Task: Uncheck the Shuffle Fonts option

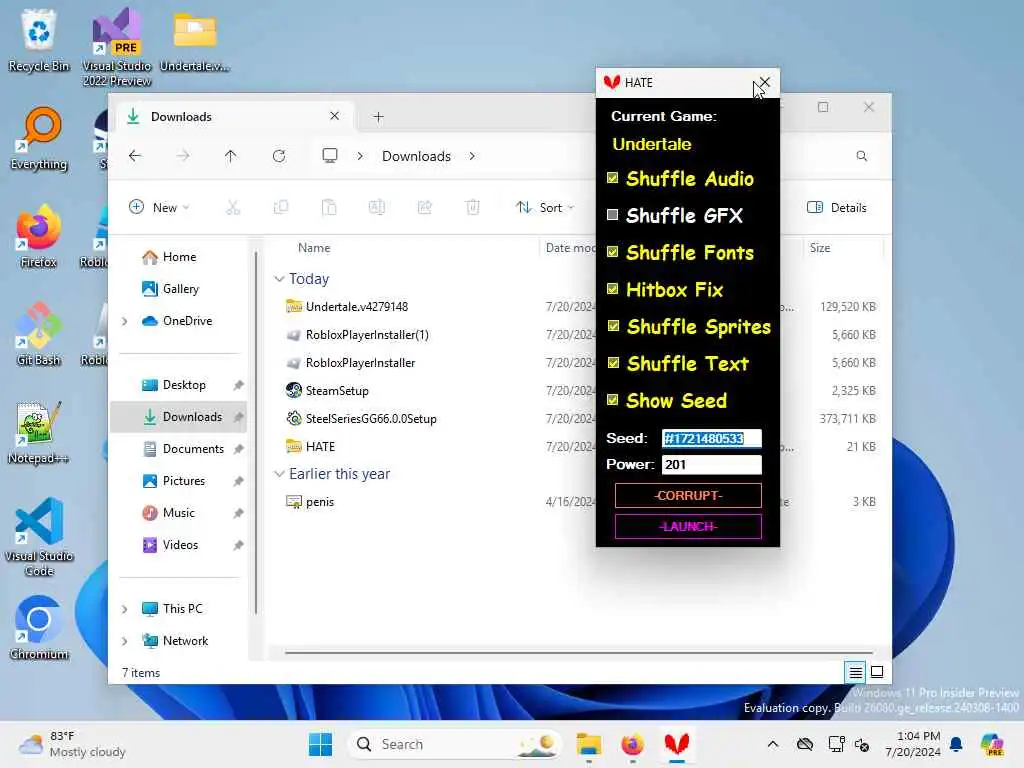Action: click(613, 252)
